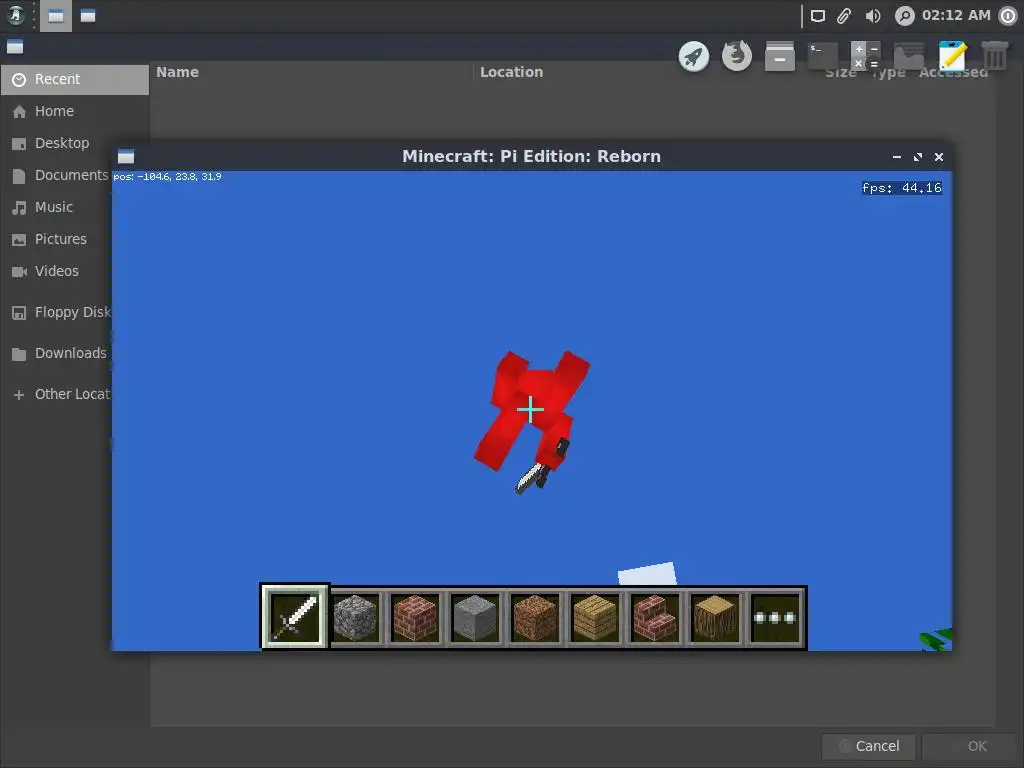Switch to second taskbar window button

88,16
